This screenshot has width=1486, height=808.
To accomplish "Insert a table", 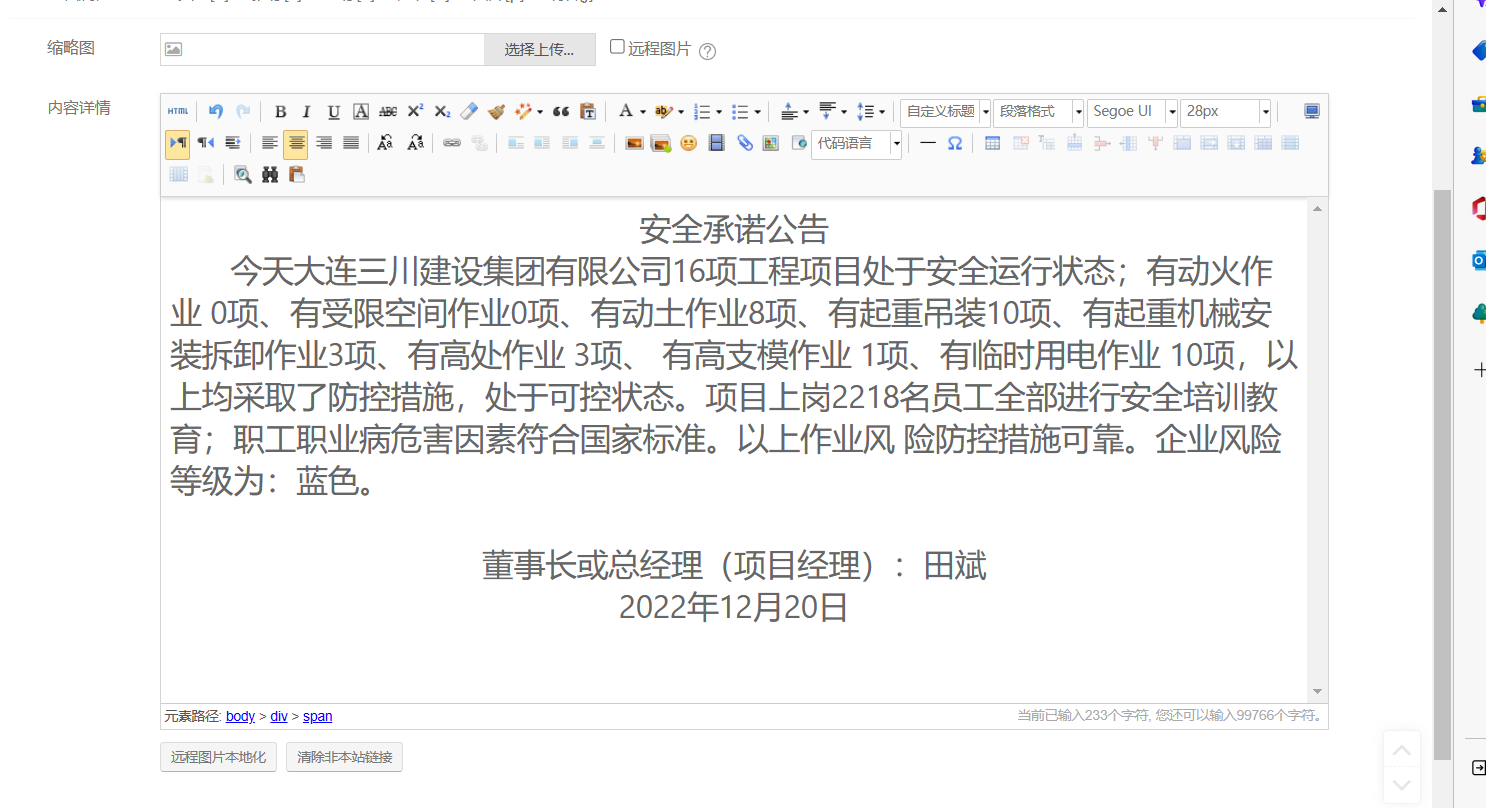I will point(992,143).
